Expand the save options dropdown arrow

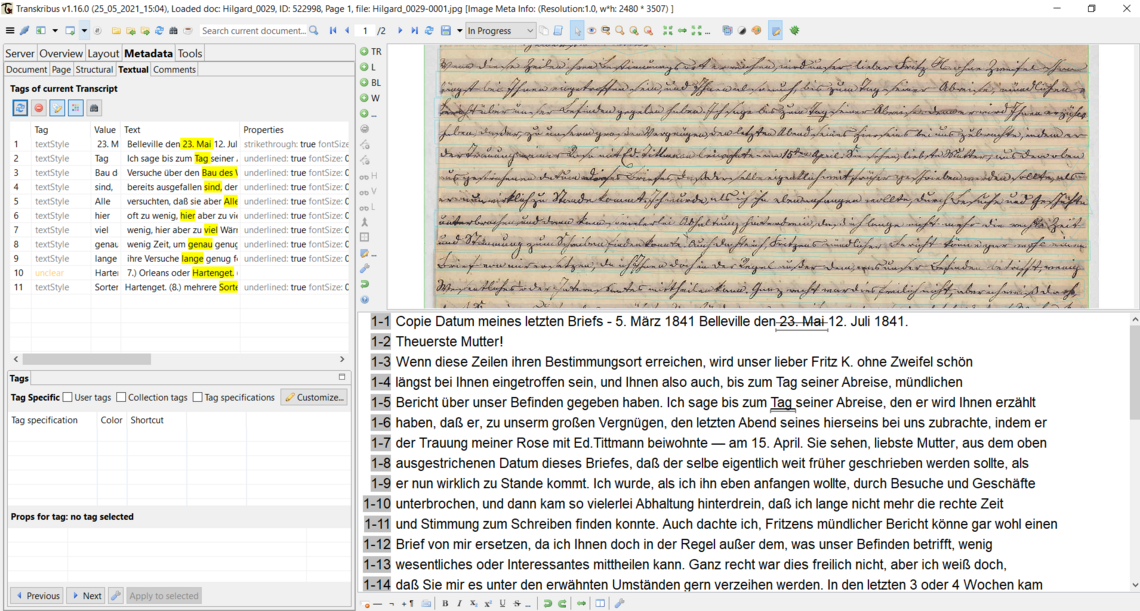point(459,31)
